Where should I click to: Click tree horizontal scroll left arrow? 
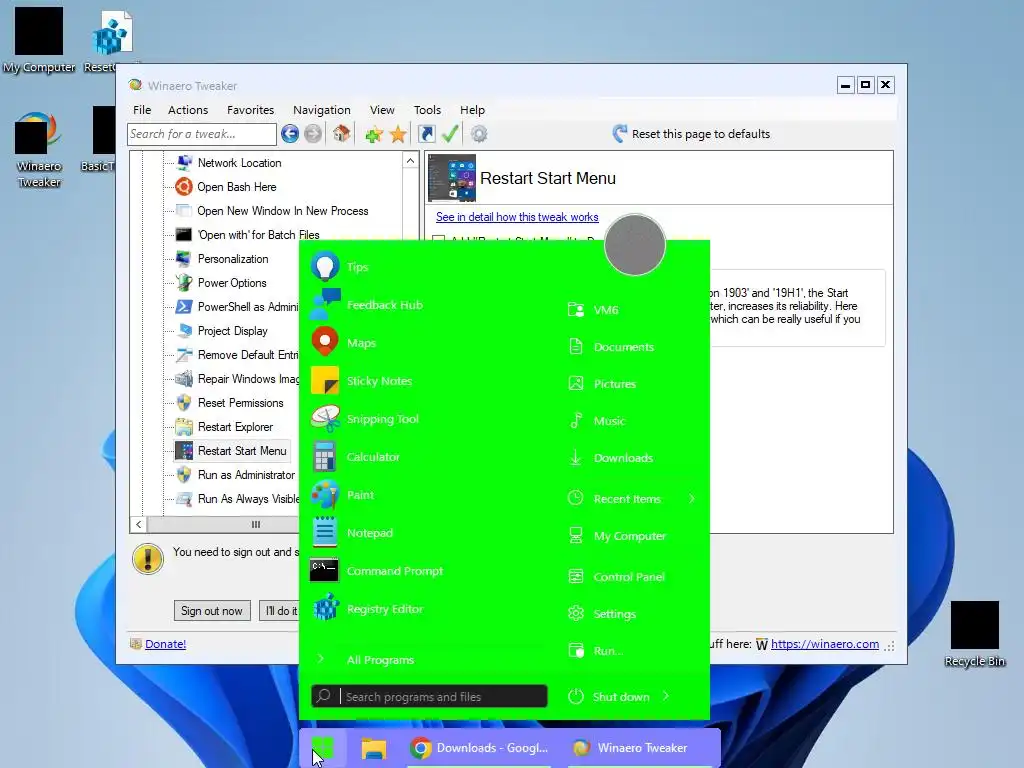click(x=138, y=524)
